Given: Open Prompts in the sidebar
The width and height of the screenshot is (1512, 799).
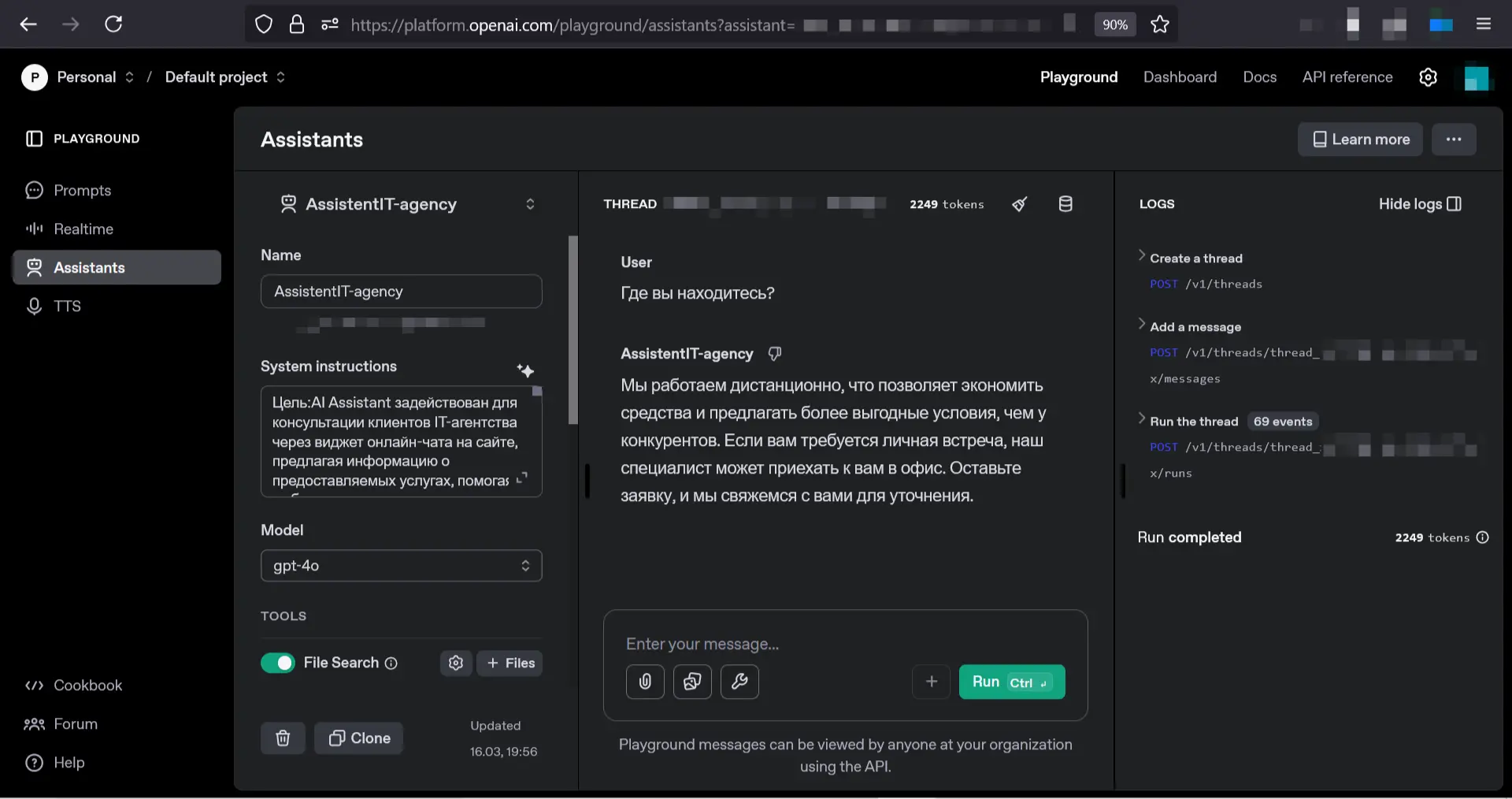Looking at the screenshot, I should click(117, 191).
